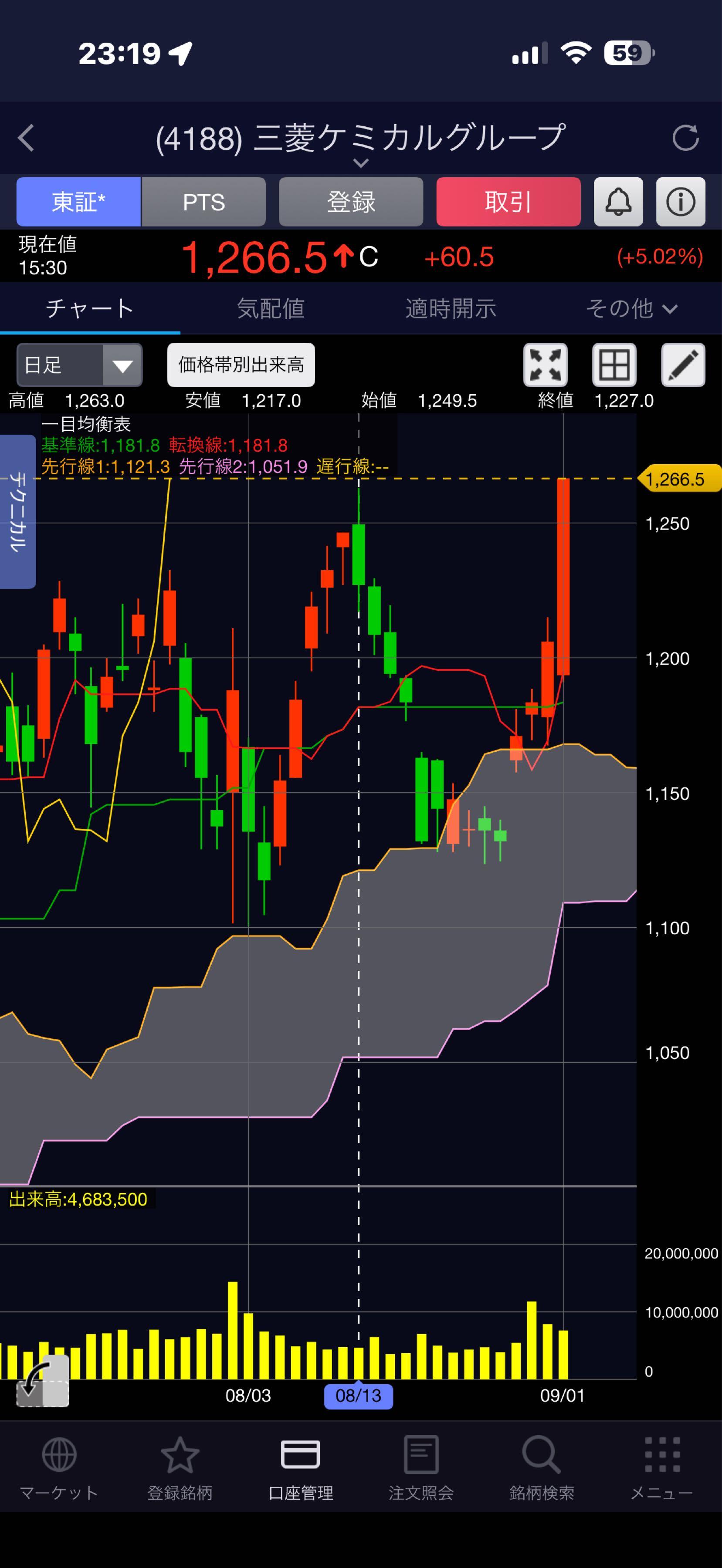
Task: Tap the 1,250 price axis label
Action: pyautogui.click(x=667, y=524)
